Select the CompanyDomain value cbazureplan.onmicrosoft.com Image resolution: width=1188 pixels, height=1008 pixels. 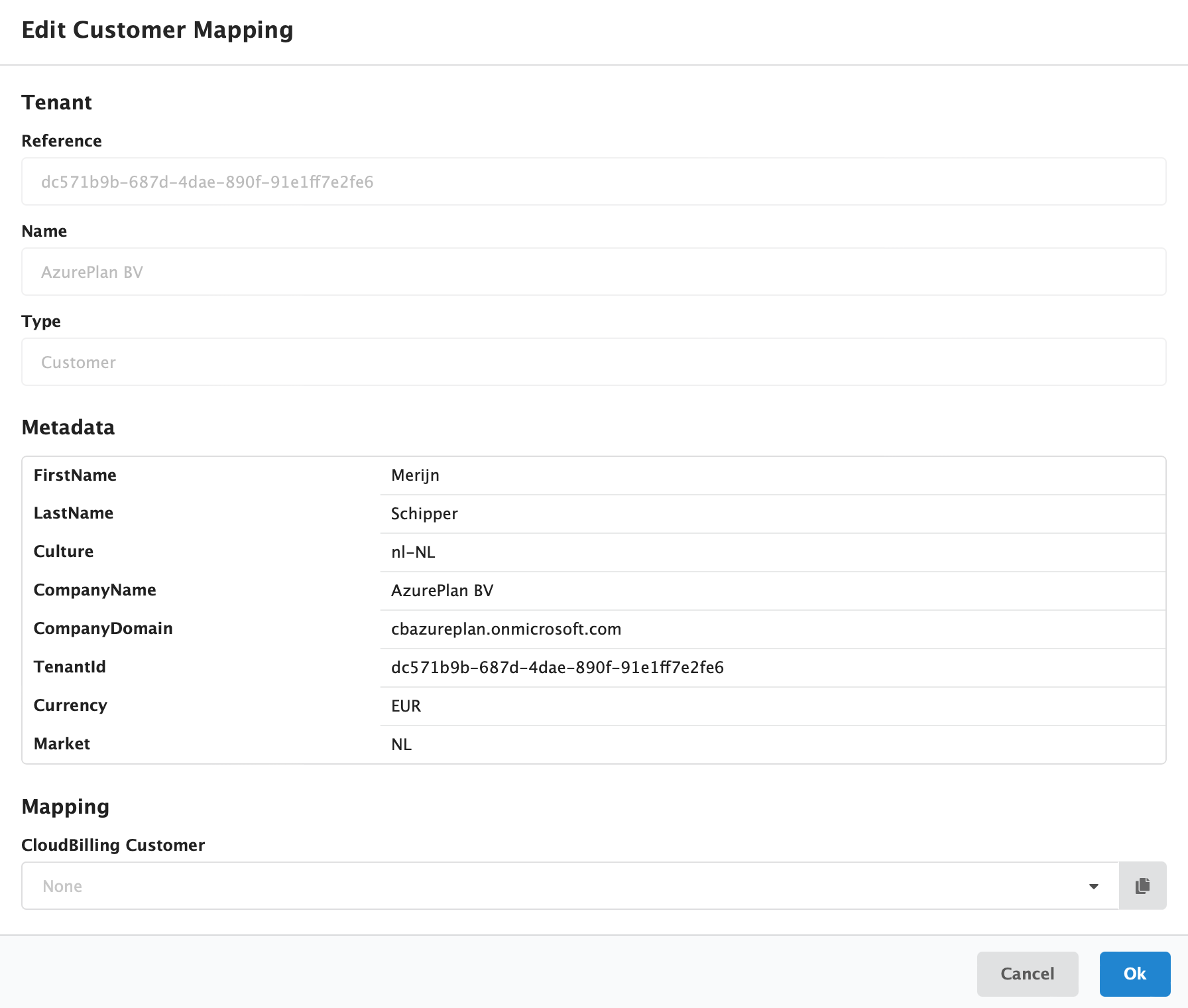click(506, 629)
